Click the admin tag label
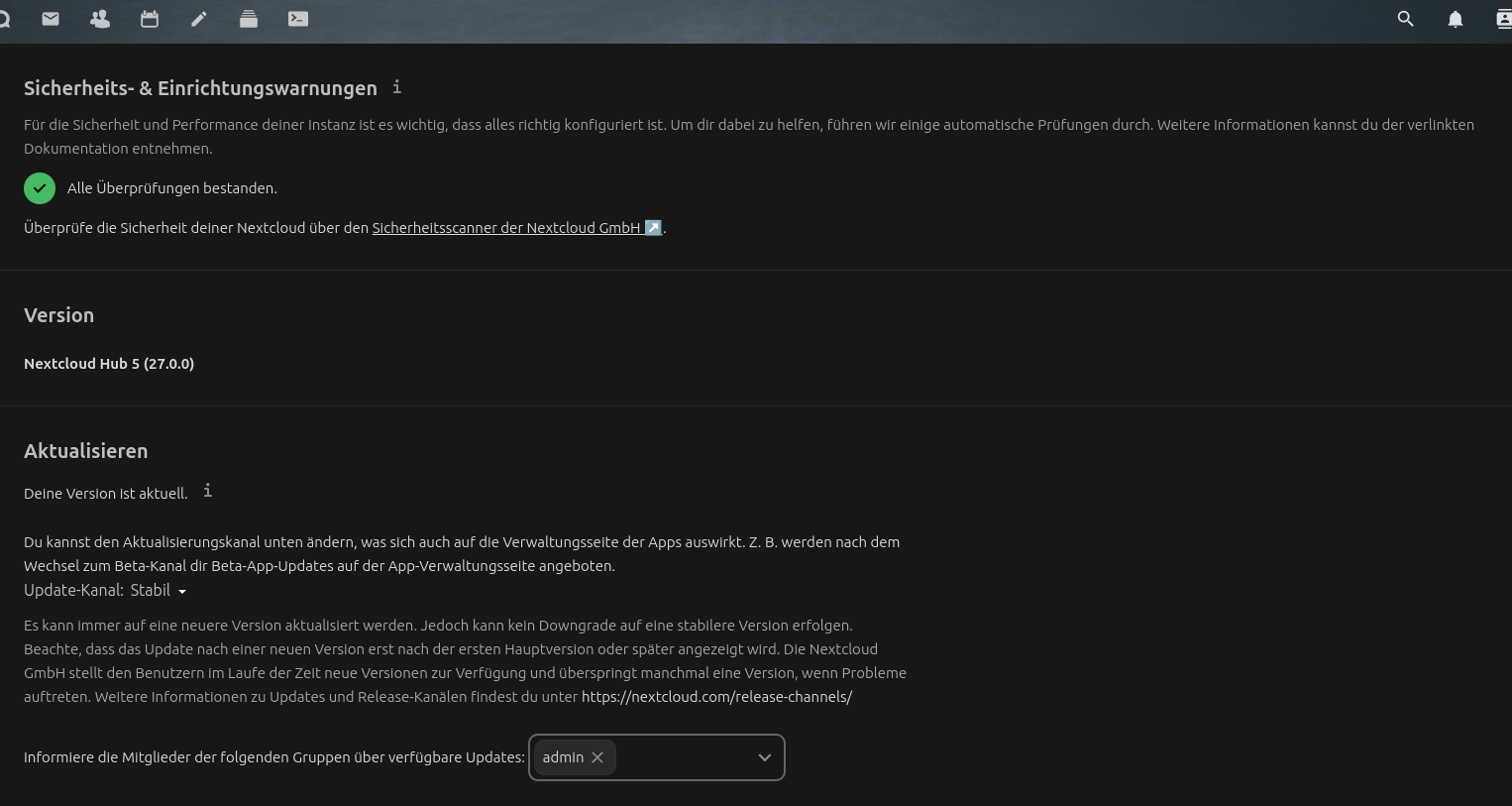 click(563, 757)
